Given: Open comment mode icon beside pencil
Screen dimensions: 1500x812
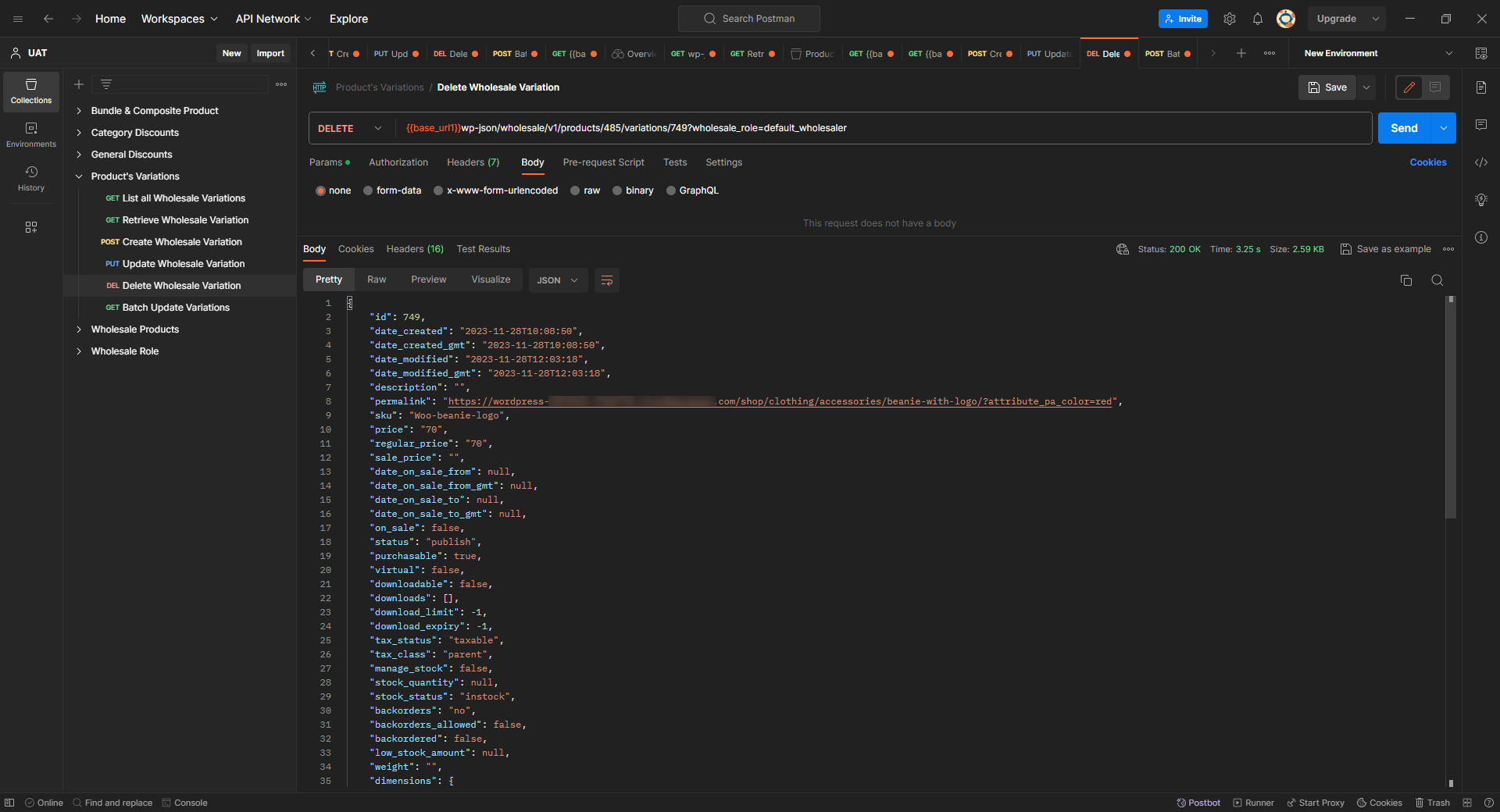Looking at the screenshot, I should [x=1436, y=87].
